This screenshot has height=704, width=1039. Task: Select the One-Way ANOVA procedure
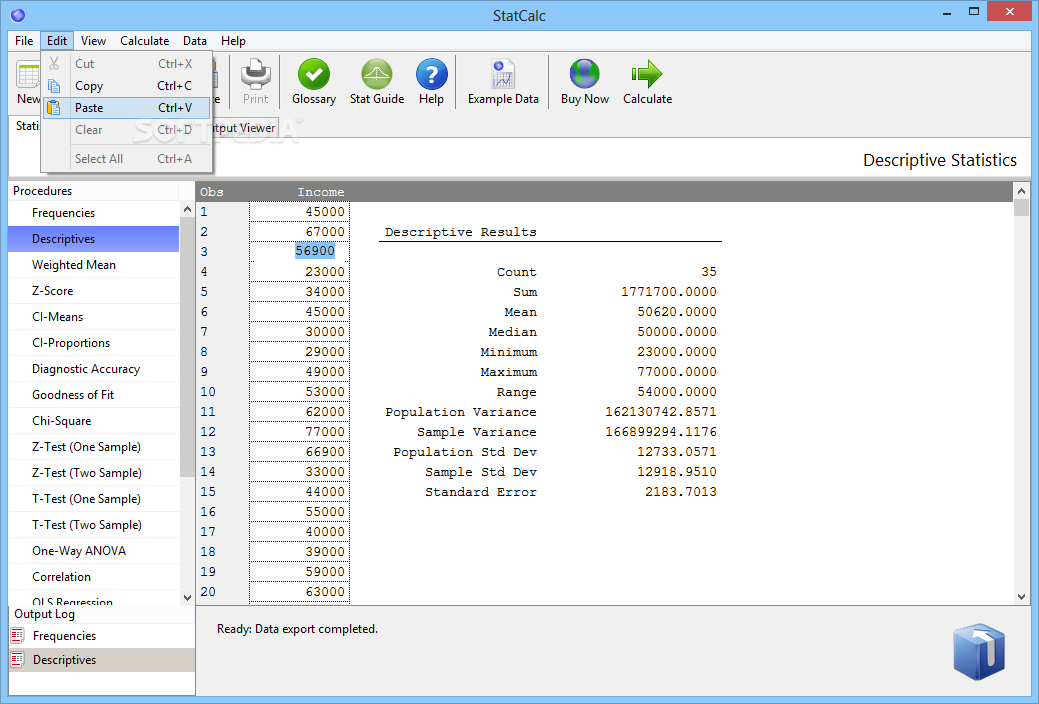93,551
